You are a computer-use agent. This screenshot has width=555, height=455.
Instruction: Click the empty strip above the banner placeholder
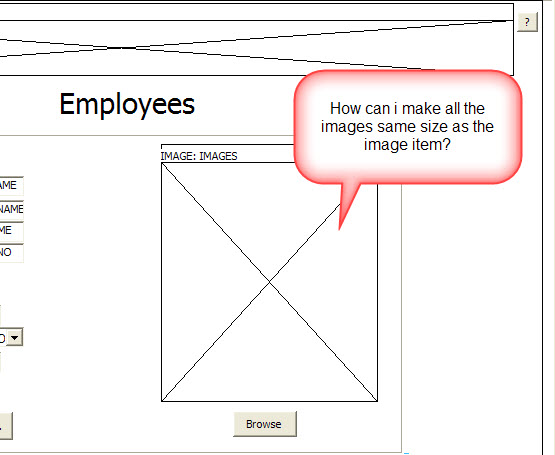pos(256,12)
